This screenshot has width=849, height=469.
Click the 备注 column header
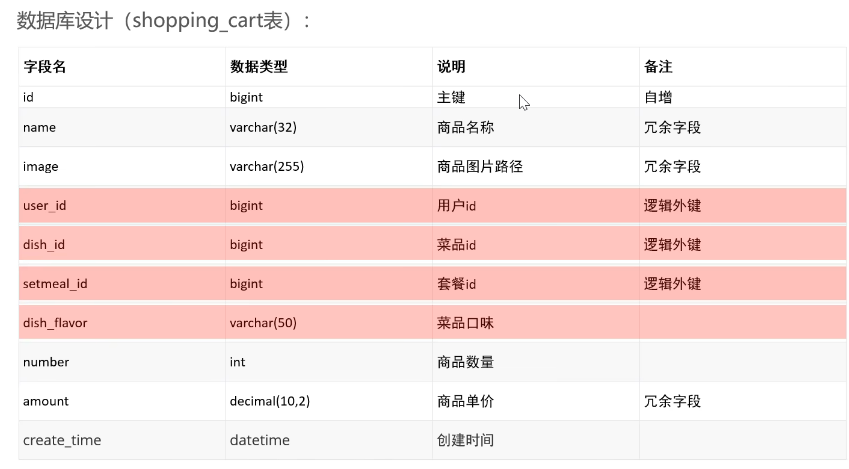click(658, 67)
